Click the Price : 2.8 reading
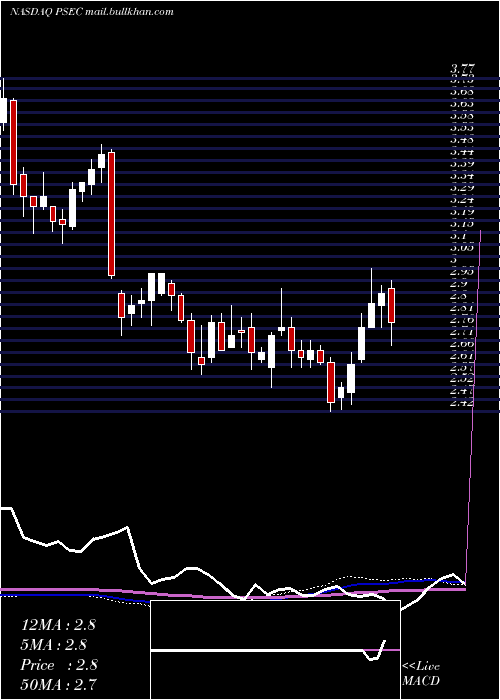 tap(58, 665)
